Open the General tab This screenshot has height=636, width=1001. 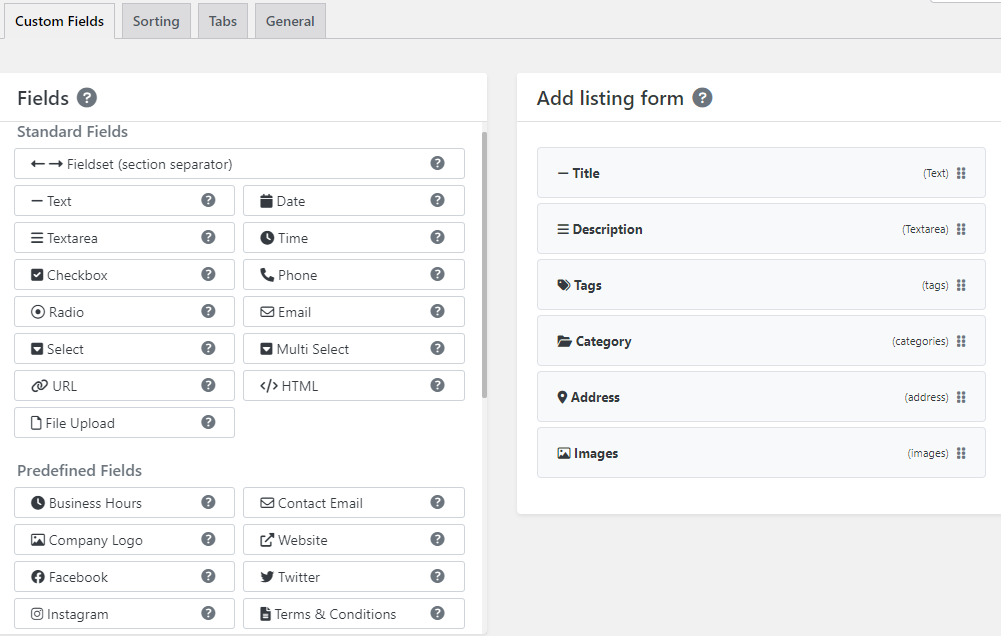pos(289,20)
